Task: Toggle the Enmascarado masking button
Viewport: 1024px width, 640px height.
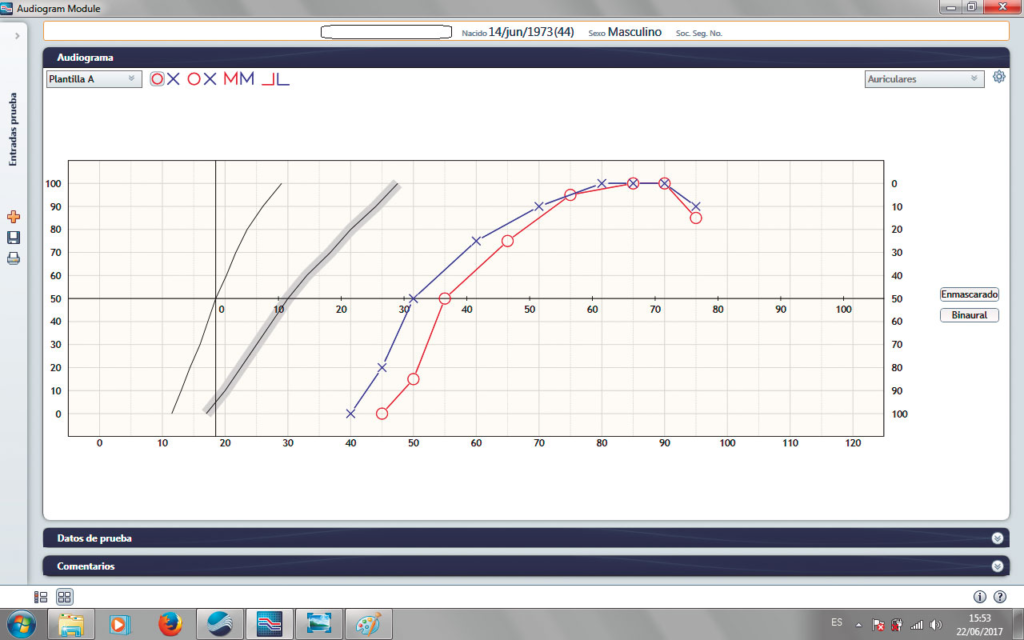Action: tap(969, 295)
